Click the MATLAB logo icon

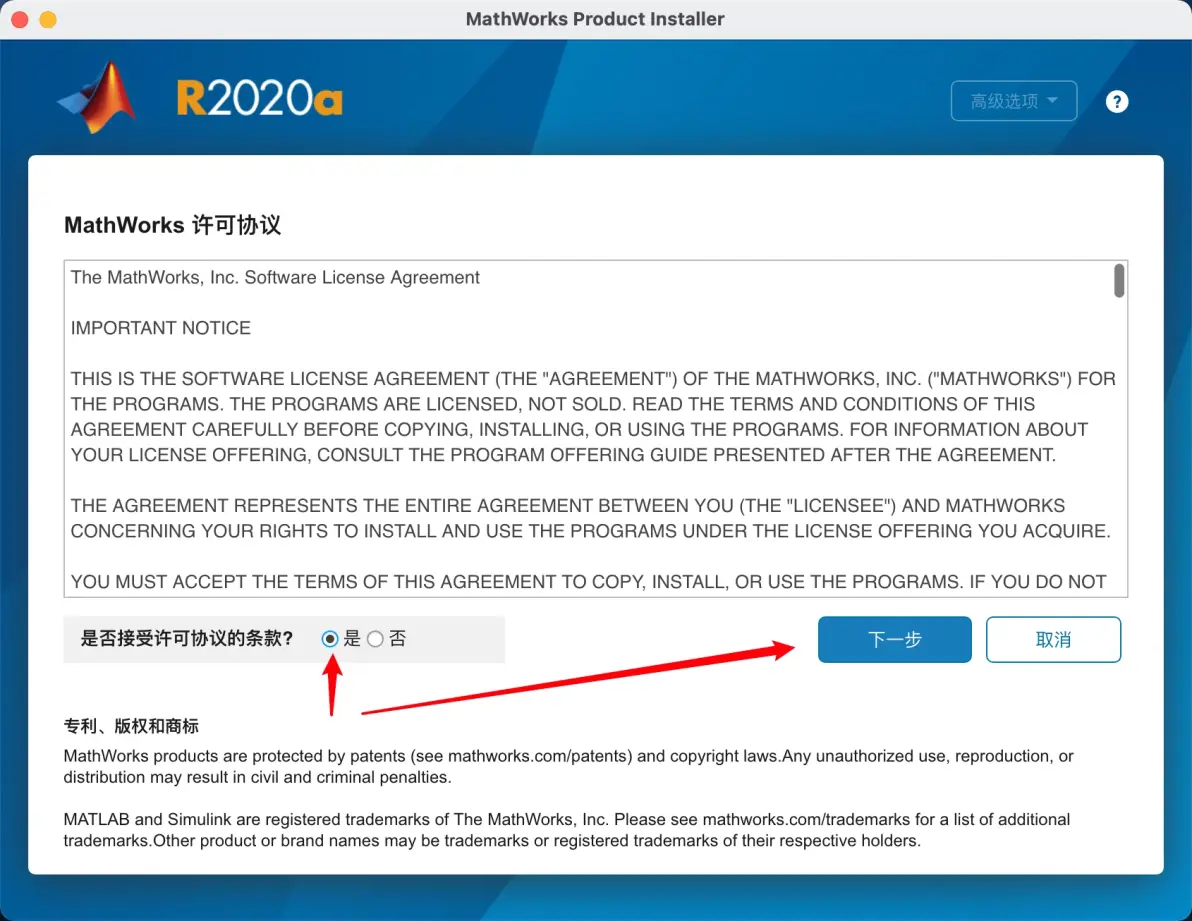(97, 97)
